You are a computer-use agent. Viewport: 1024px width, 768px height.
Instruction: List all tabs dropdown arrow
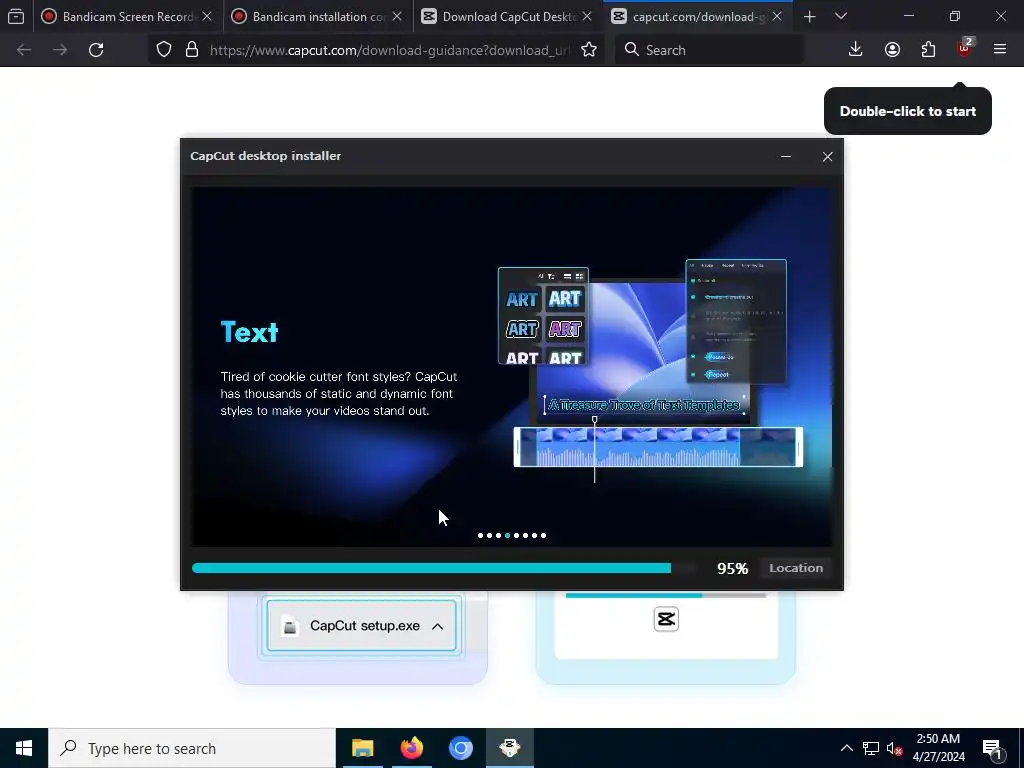[841, 16]
